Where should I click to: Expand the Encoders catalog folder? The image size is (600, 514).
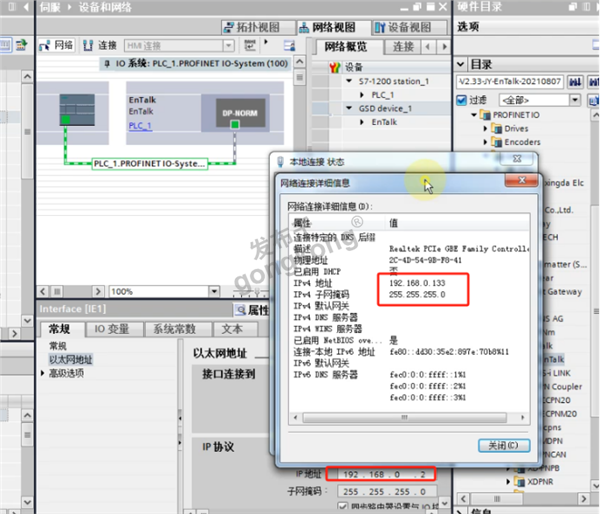[x=486, y=142]
